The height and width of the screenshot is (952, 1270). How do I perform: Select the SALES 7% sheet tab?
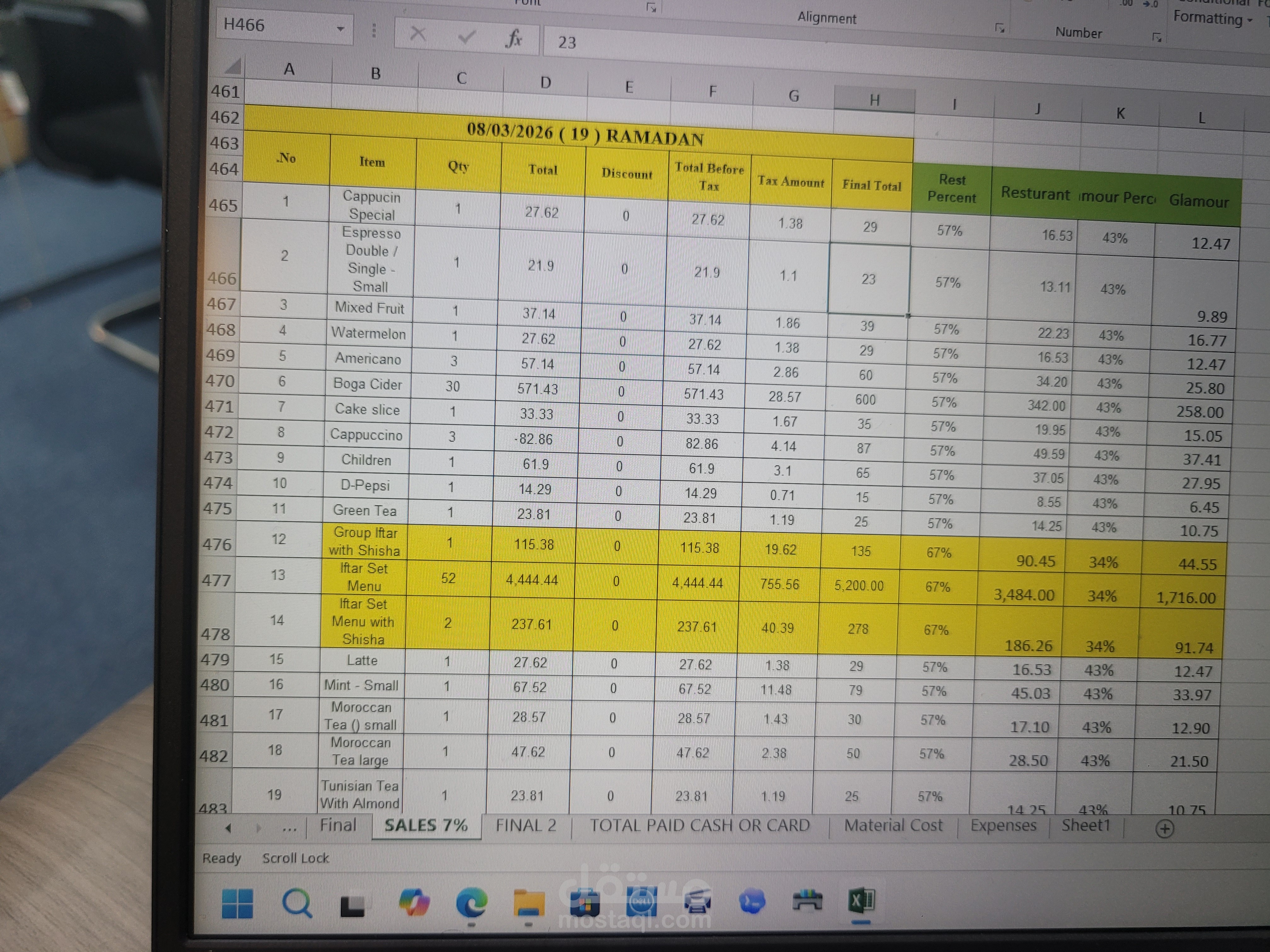point(426,826)
